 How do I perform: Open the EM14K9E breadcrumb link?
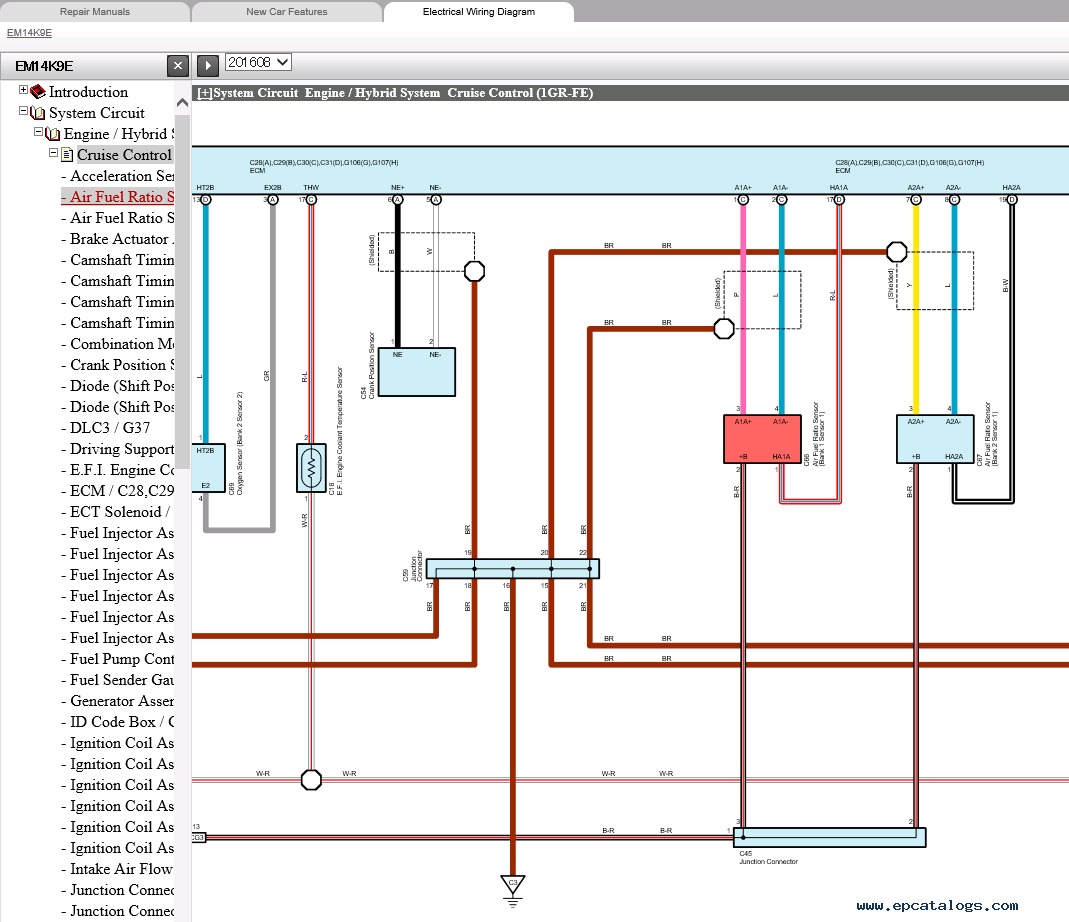tap(29, 32)
